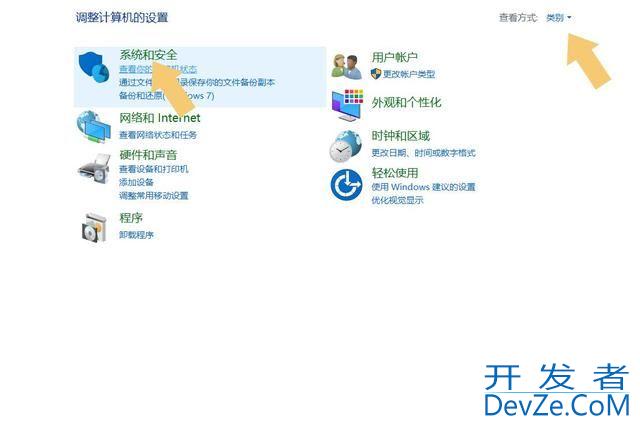Screen dimensions: 640x427
Task: Open the 网络和 Internet heading
Action: [x=160, y=118]
